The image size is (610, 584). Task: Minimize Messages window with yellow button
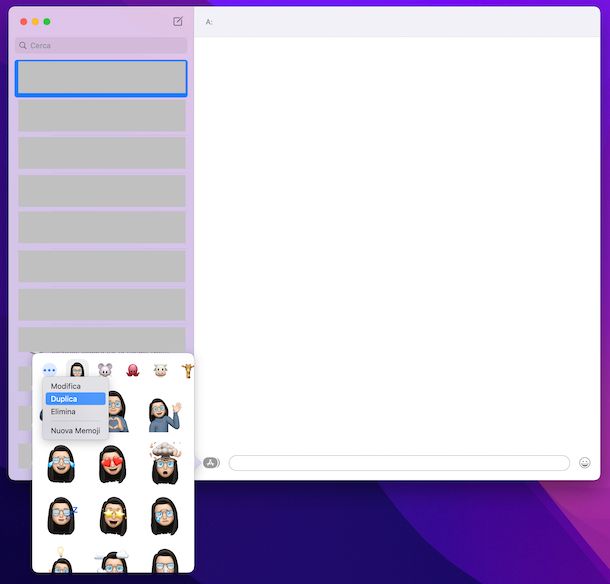pyautogui.click(x=35, y=22)
